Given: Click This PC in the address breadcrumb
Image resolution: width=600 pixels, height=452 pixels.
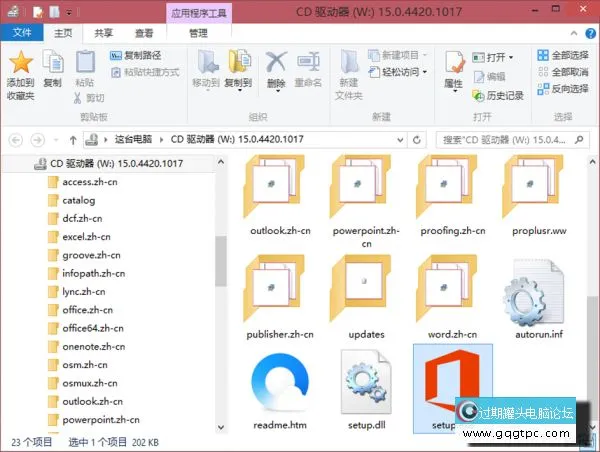Looking at the screenshot, I should [x=134, y=139].
